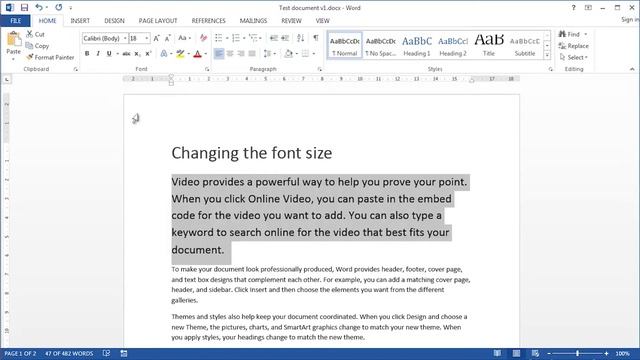Shrink font size with the smaller A icon
Viewport: 640px width, 360px height.
167,38
